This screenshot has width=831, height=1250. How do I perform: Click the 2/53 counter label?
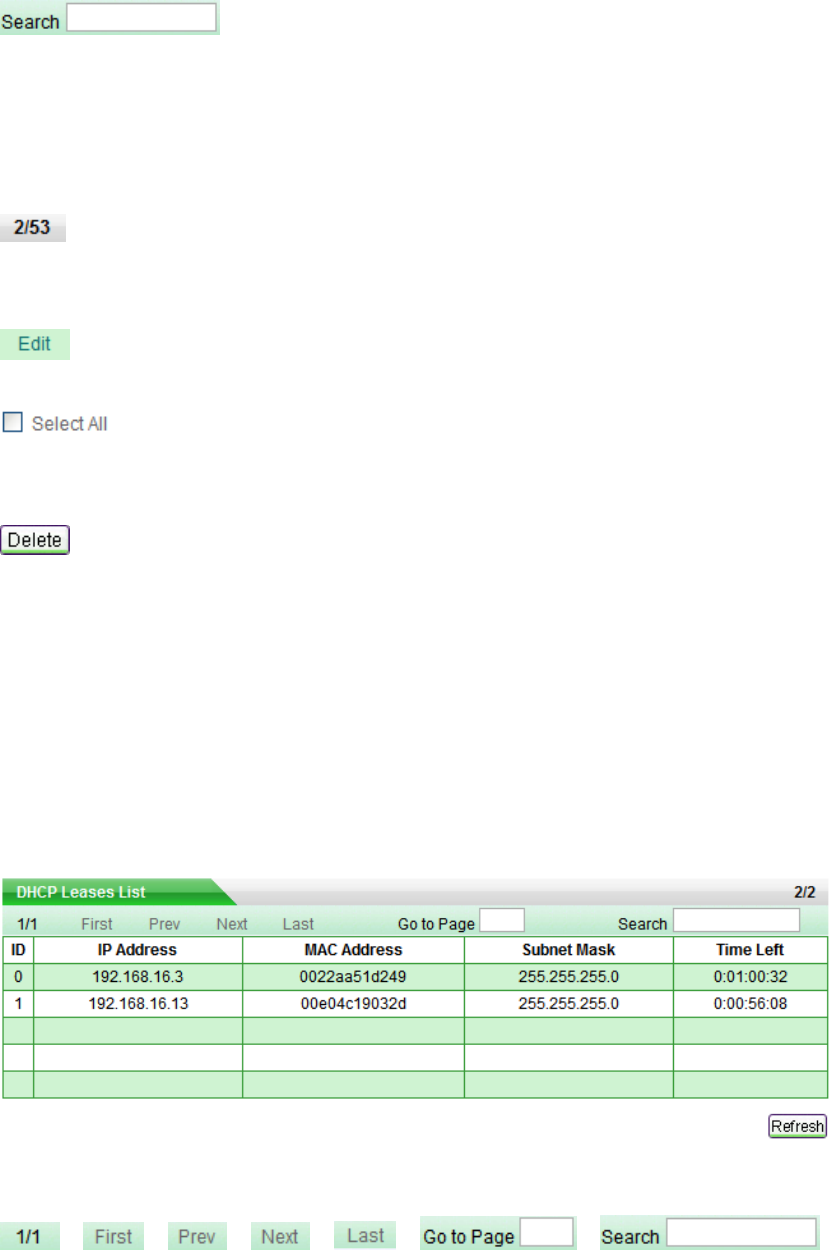pyautogui.click(x=33, y=228)
